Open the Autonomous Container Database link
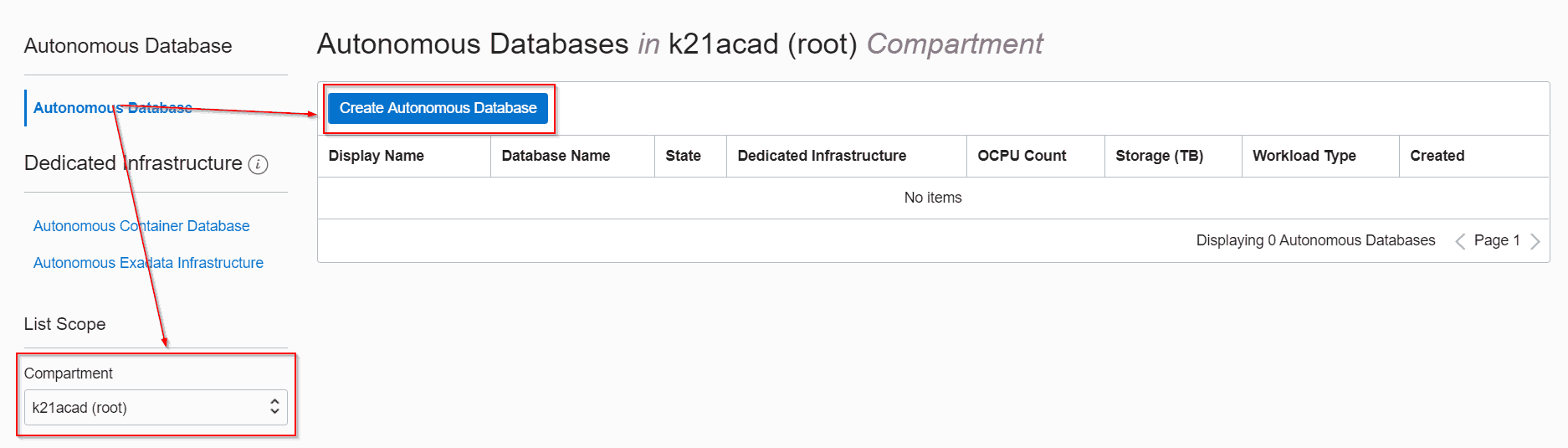 141,226
